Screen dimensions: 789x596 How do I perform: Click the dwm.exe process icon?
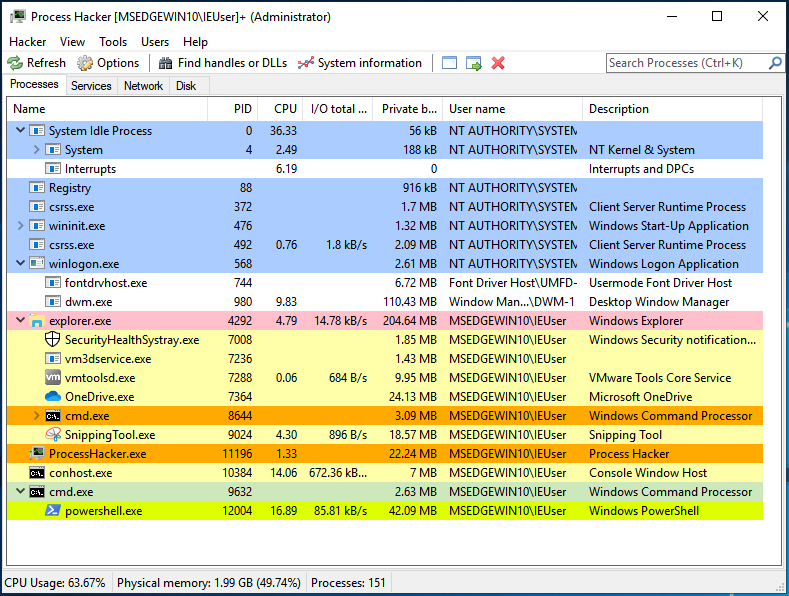(53, 302)
